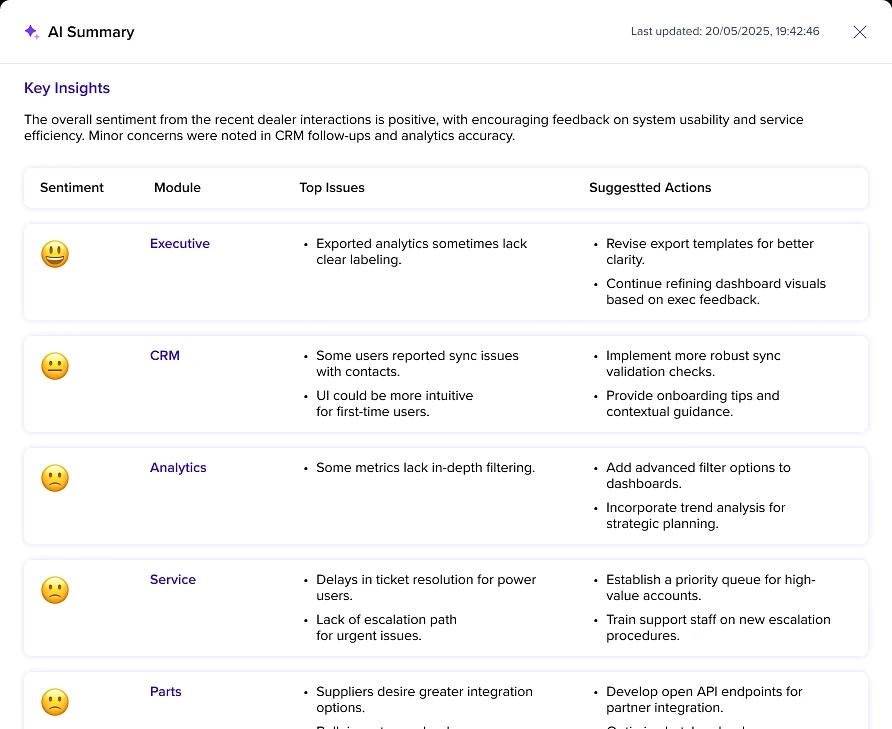
Task: Select 'Lack of escalation path' issue
Action: click(386, 628)
